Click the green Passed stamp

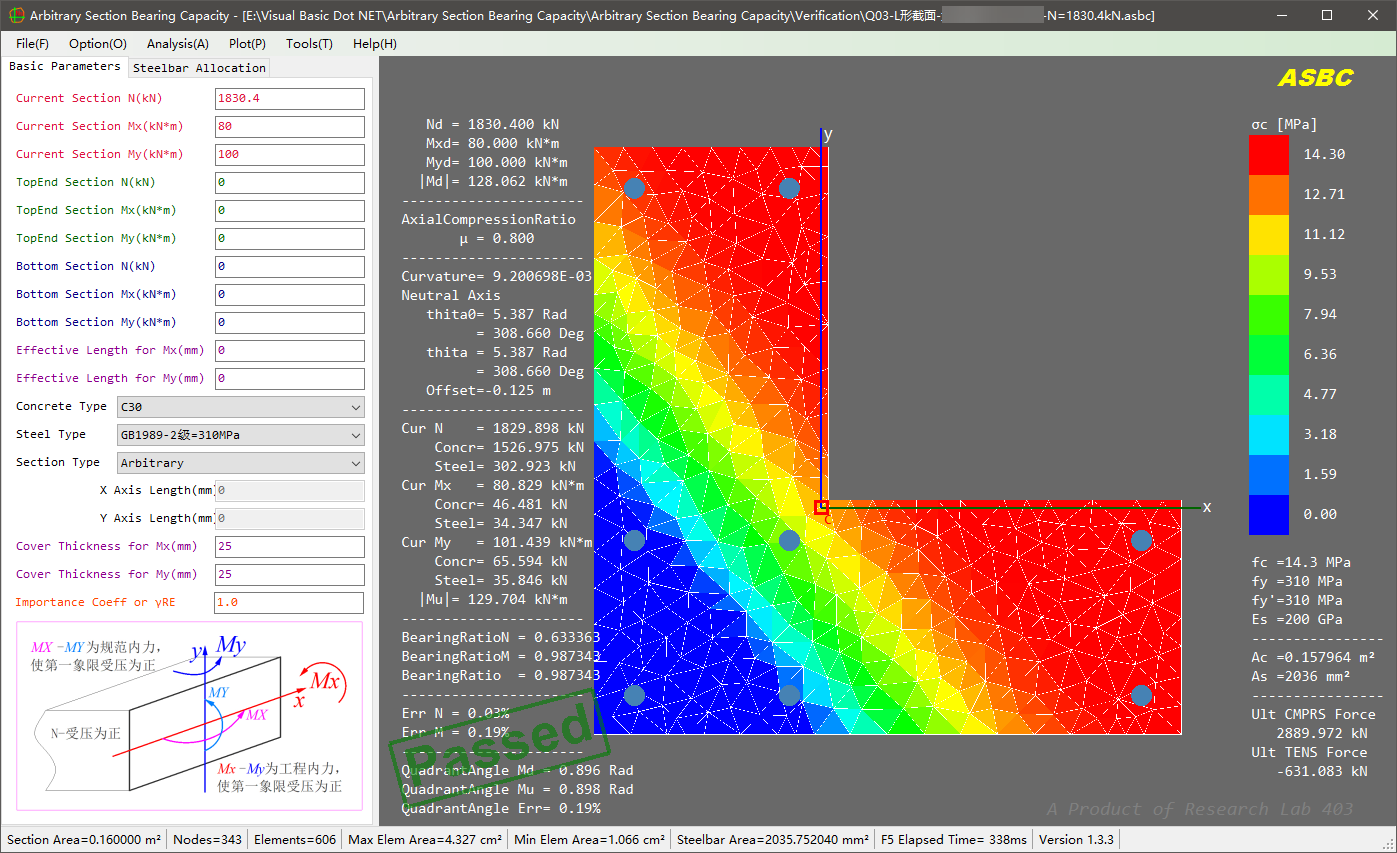tap(500, 743)
